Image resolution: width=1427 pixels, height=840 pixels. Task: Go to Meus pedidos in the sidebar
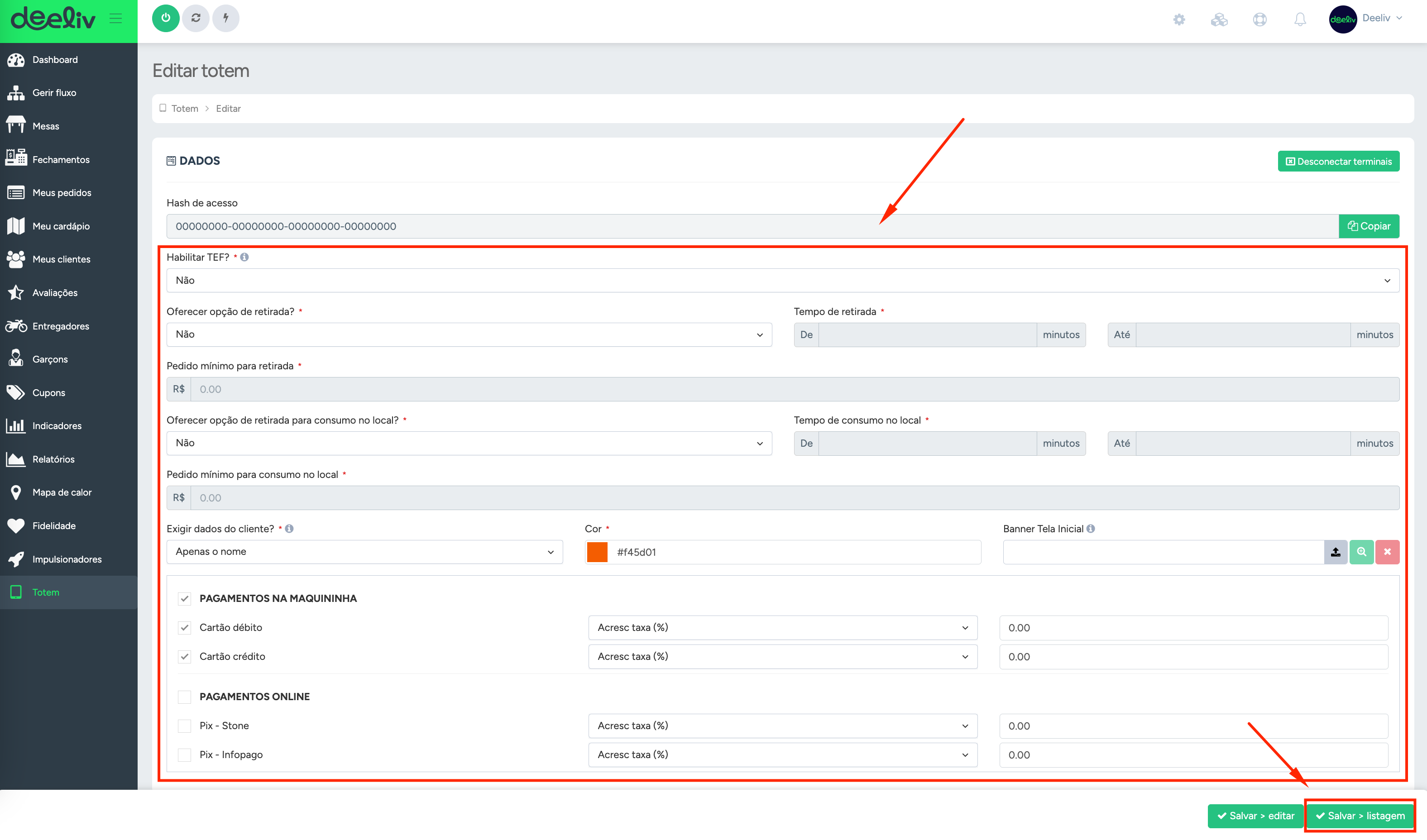click(x=62, y=193)
